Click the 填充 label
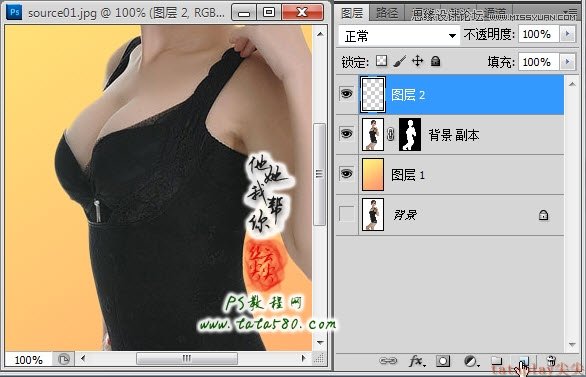This screenshot has height=377, width=586. [x=500, y=62]
